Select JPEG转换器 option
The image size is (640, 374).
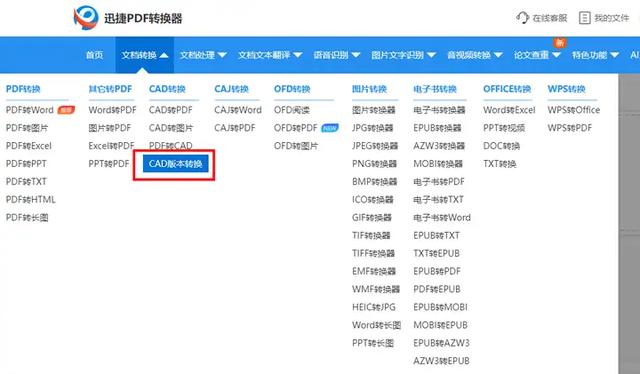point(375,146)
